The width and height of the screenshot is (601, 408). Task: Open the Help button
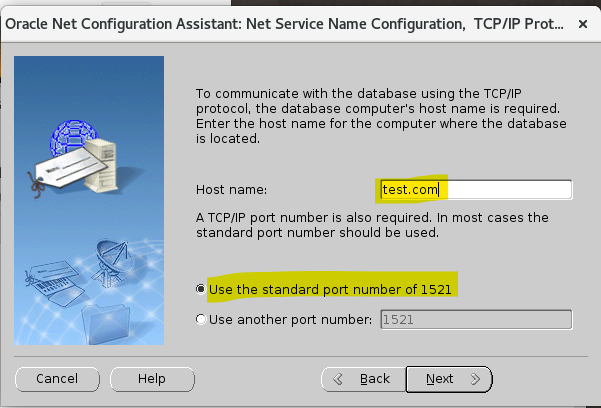click(x=152, y=379)
